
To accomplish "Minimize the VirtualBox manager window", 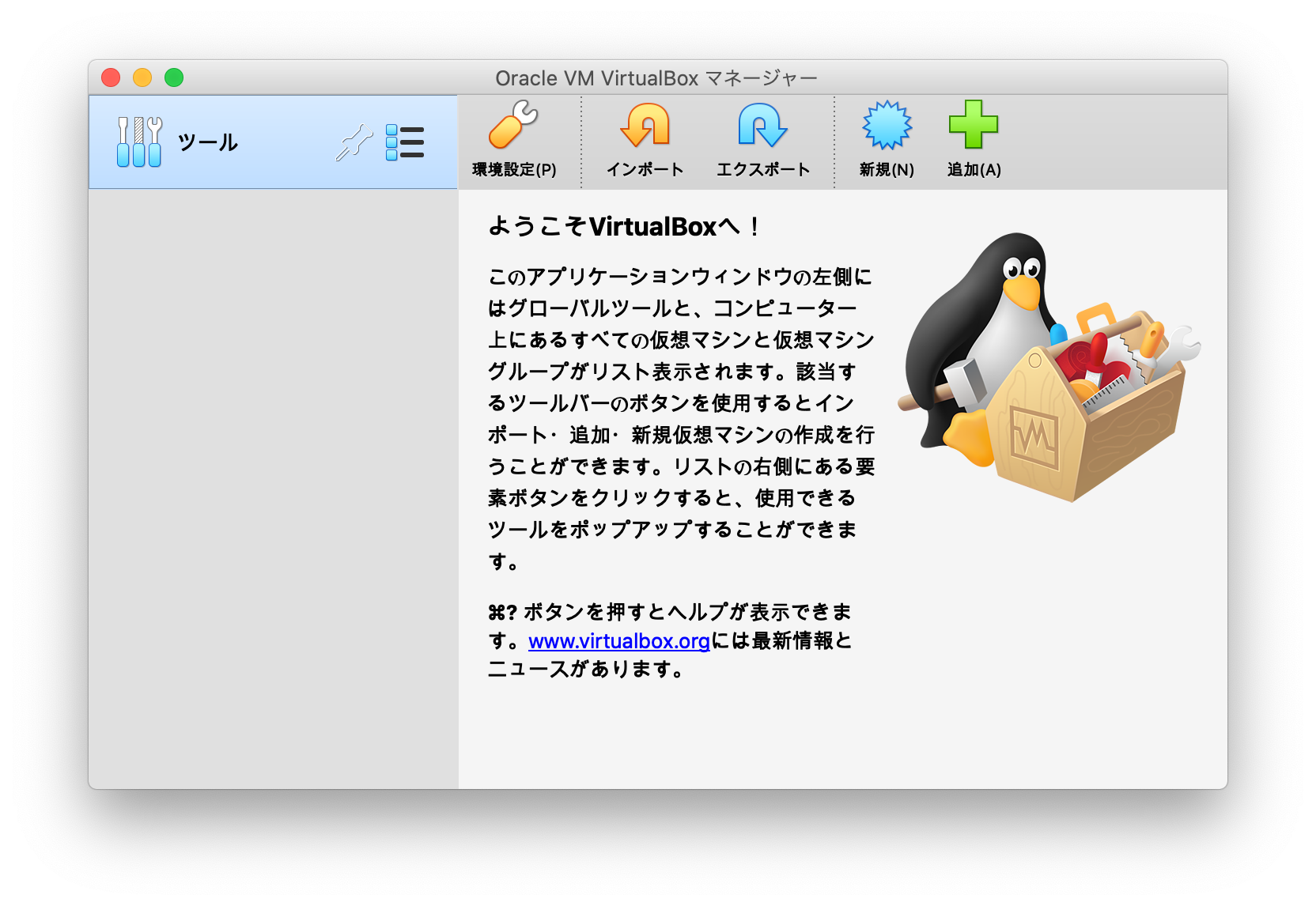I will (x=142, y=77).
